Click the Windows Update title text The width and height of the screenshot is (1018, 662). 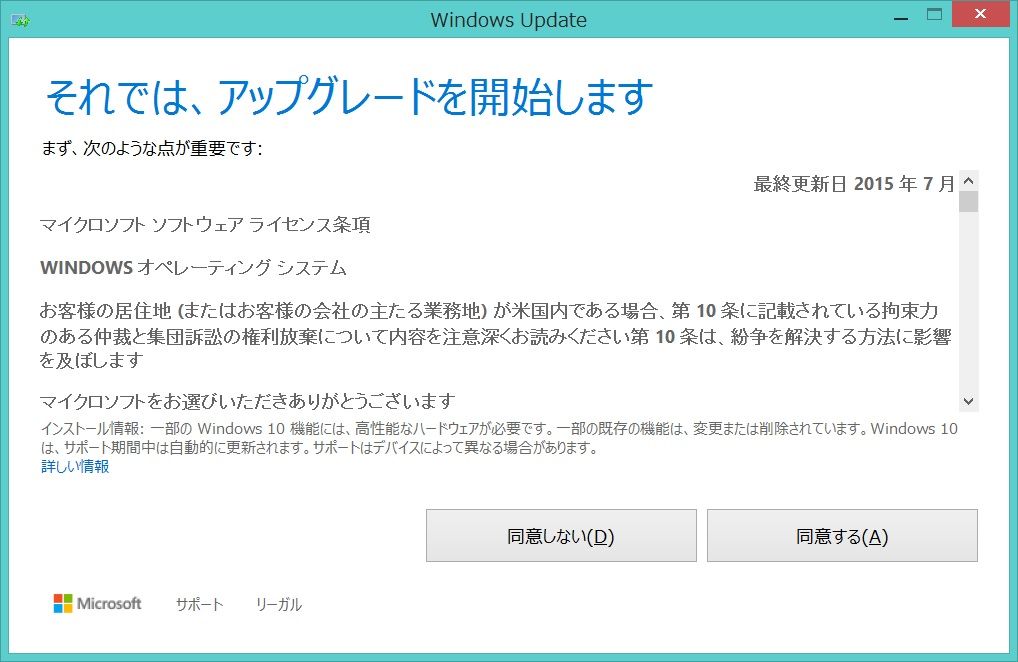pos(509,20)
